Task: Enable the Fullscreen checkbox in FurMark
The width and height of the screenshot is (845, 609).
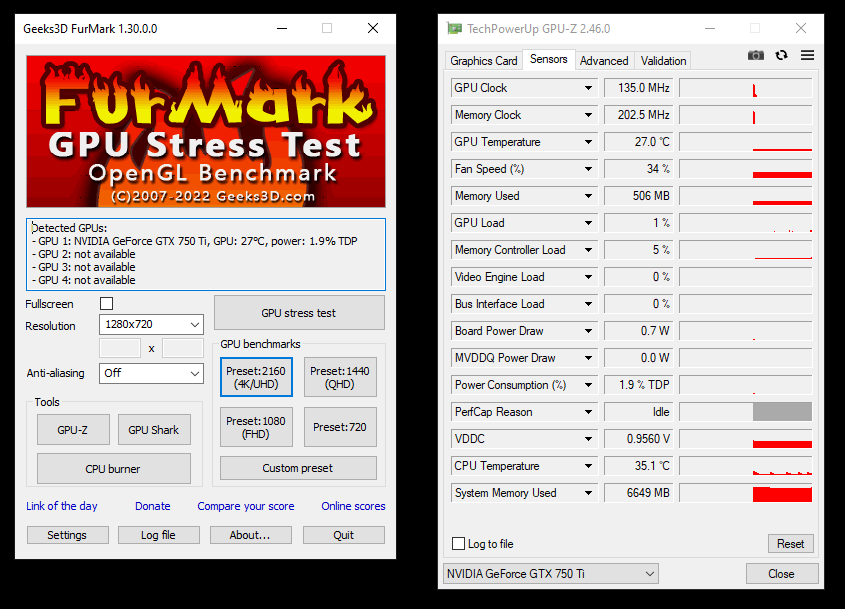Action: [x=107, y=303]
